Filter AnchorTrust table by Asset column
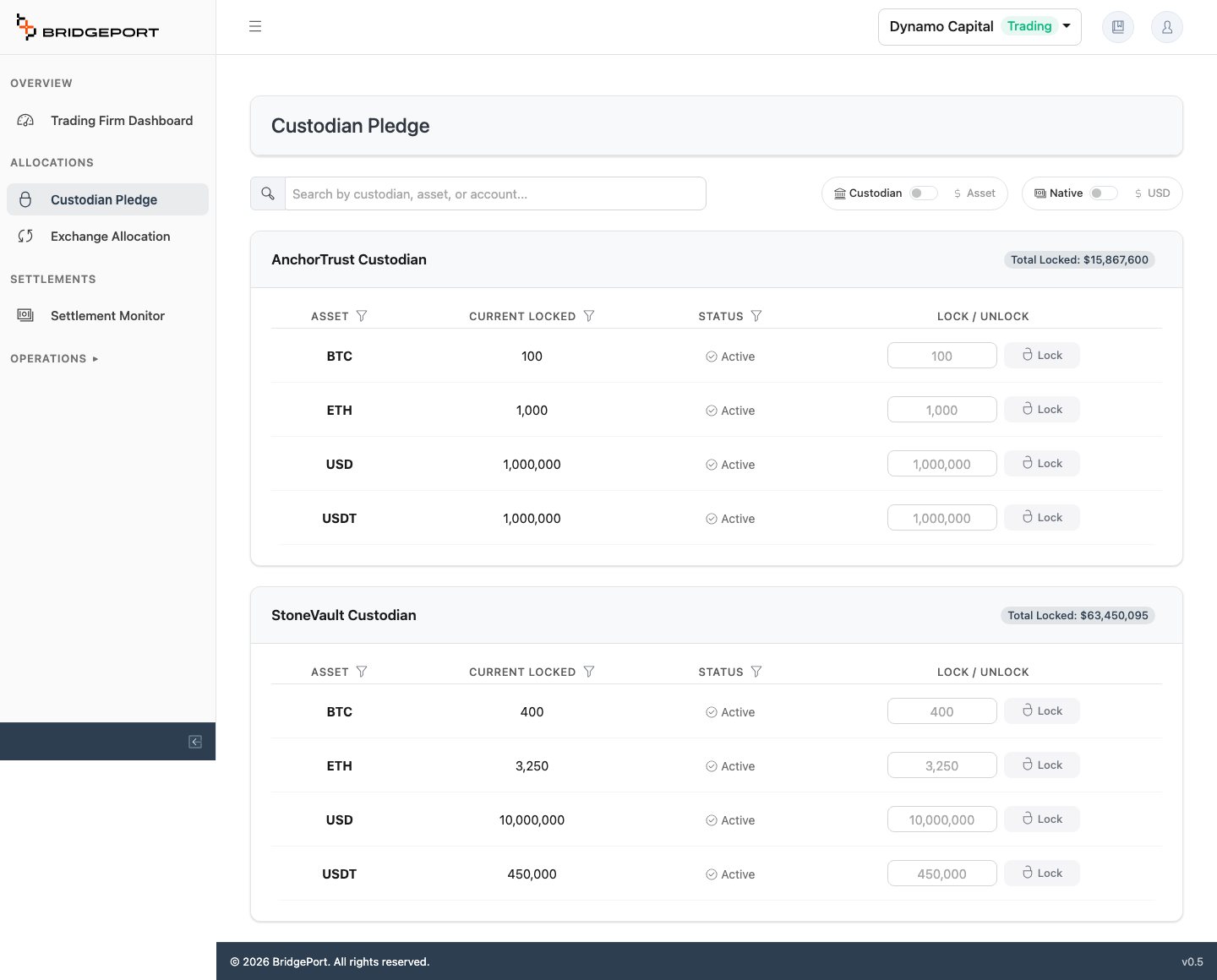1217x980 pixels. [x=362, y=316]
